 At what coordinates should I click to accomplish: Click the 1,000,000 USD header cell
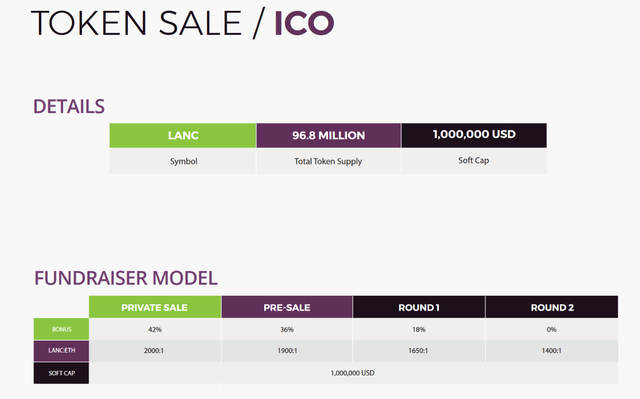coord(474,135)
